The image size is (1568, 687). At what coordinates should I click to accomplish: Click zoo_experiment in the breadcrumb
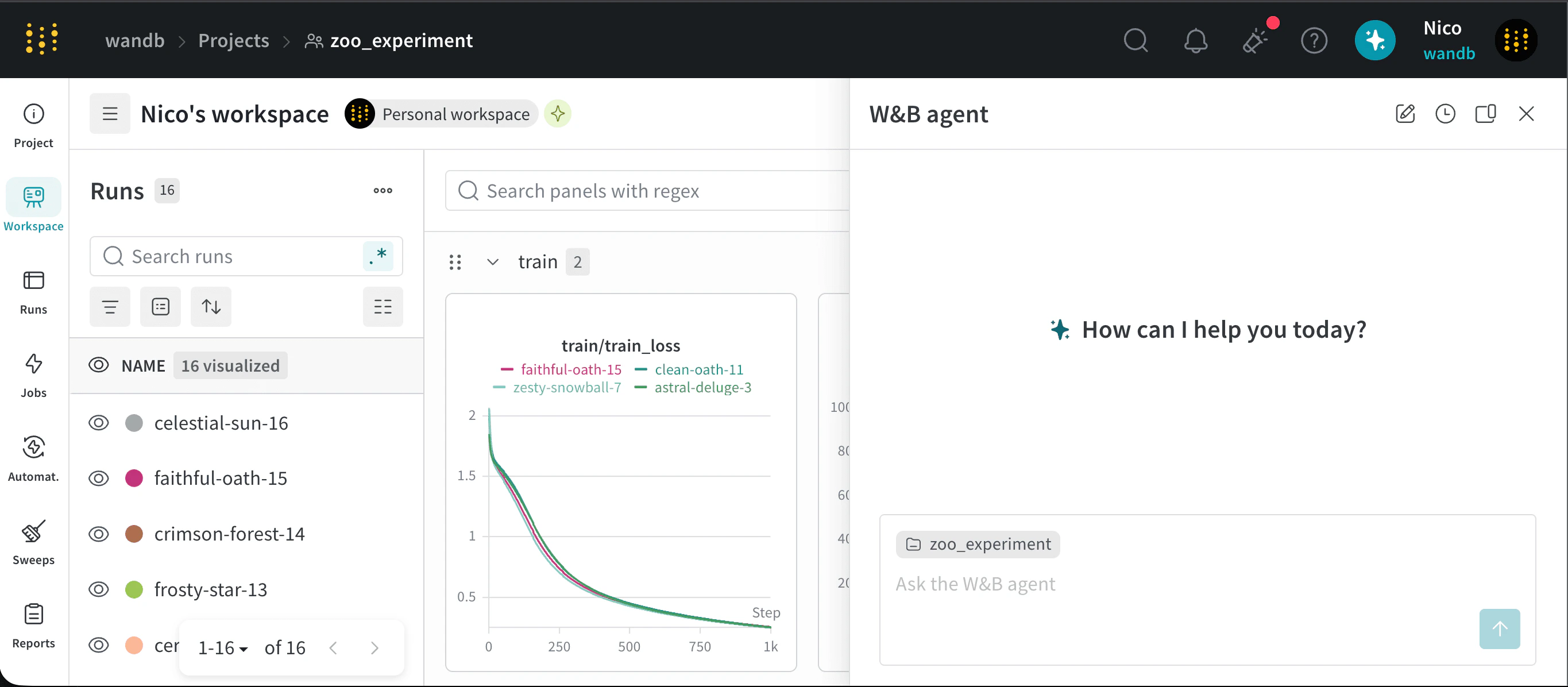coord(401,40)
